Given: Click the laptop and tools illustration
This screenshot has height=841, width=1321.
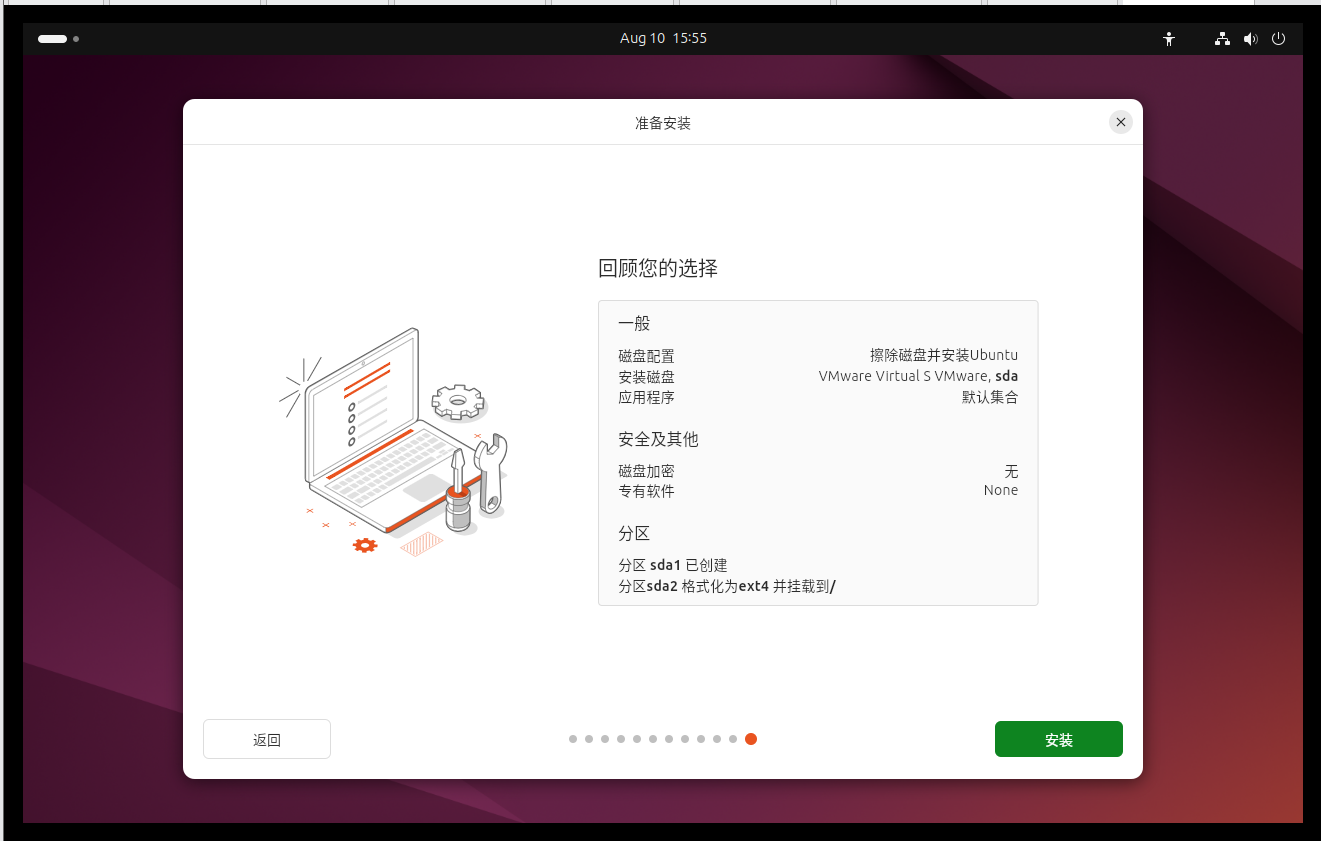Looking at the screenshot, I should [394, 442].
